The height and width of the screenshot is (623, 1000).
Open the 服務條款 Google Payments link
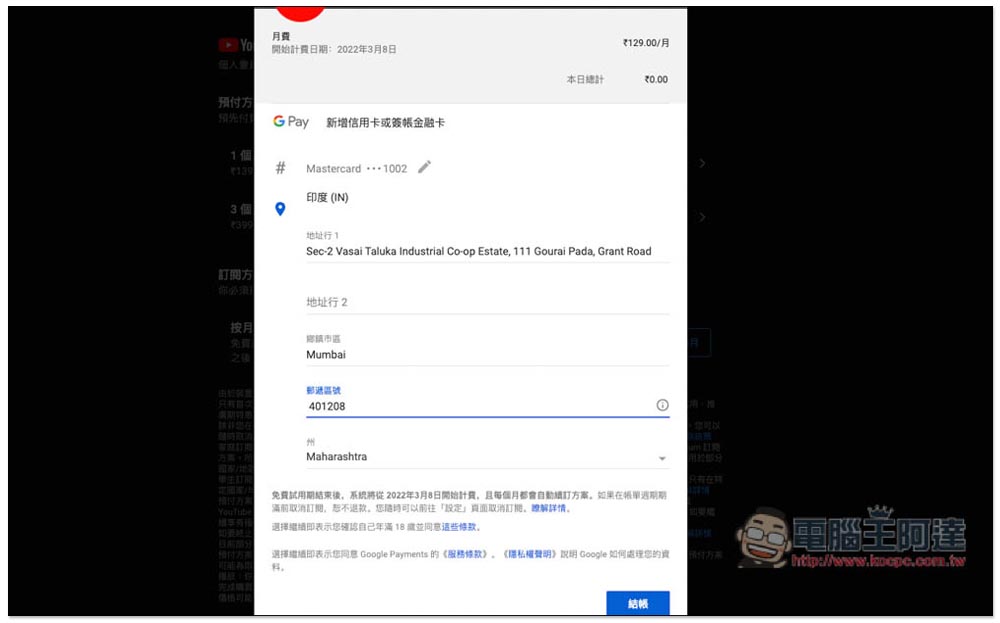point(465,554)
